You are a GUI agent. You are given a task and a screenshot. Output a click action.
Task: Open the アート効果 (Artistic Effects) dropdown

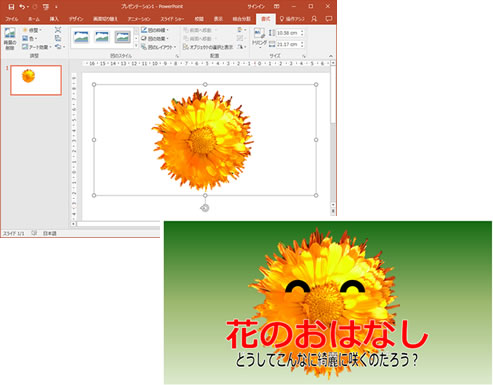click(37, 47)
